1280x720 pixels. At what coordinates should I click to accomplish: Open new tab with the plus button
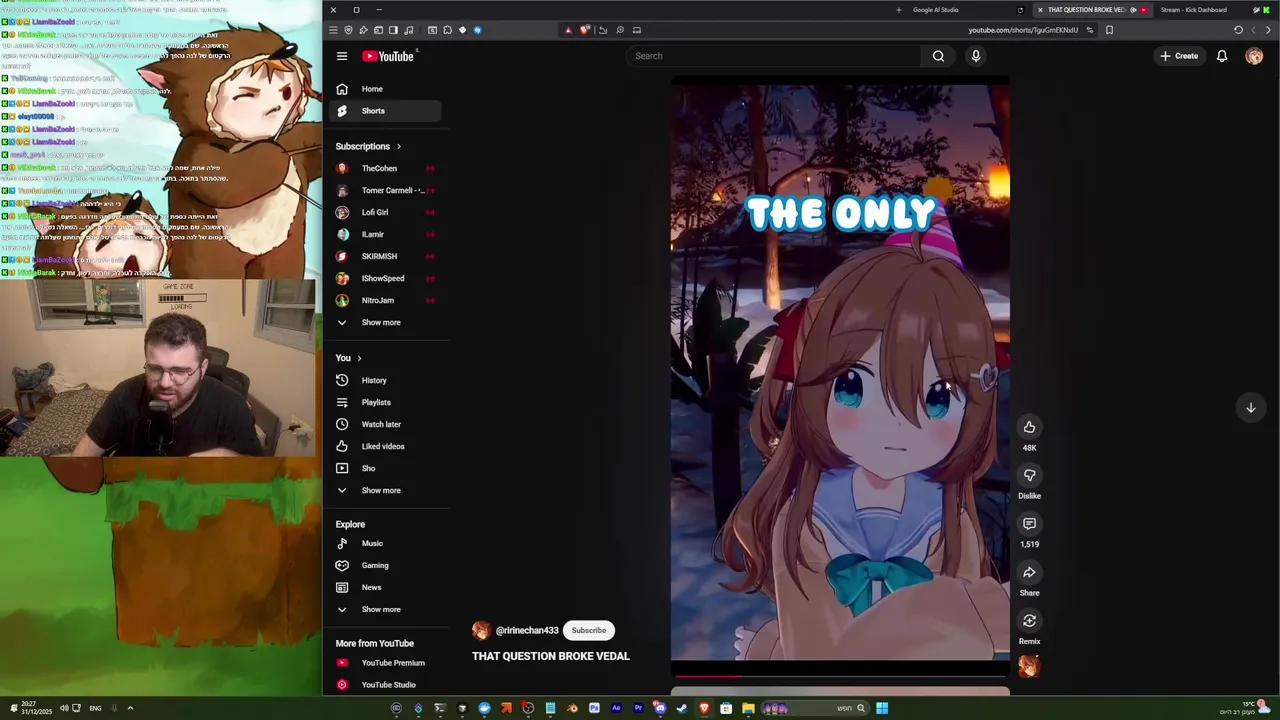899,10
